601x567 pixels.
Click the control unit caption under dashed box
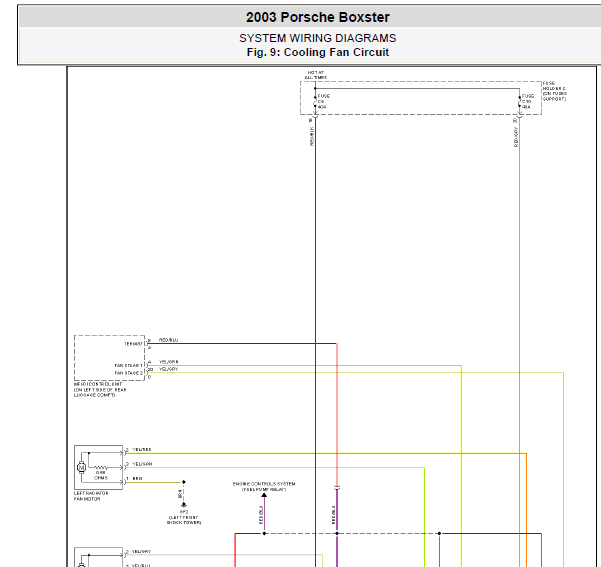[100, 390]
